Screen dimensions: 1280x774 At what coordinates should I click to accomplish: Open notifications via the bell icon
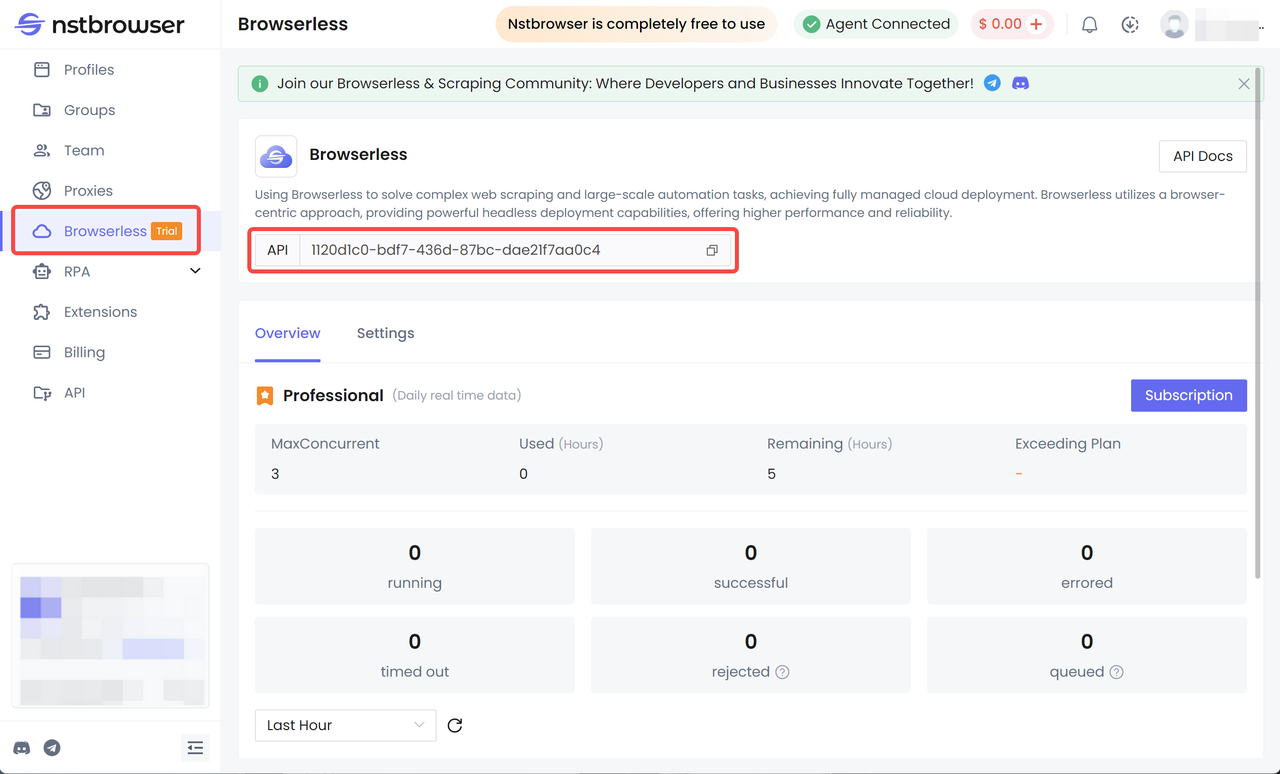click(x=1090, y=25)
